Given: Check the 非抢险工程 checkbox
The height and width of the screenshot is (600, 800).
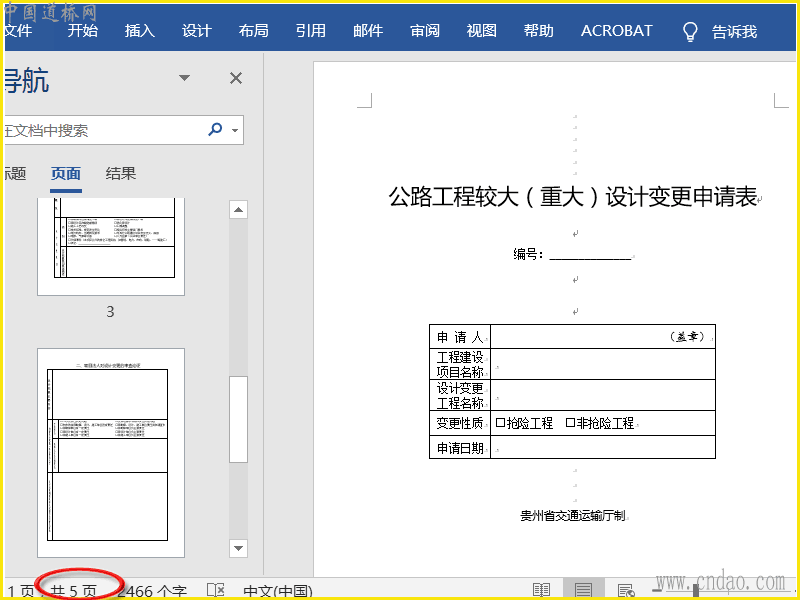Looking at the screenshot, I should (x=570, y=423).
